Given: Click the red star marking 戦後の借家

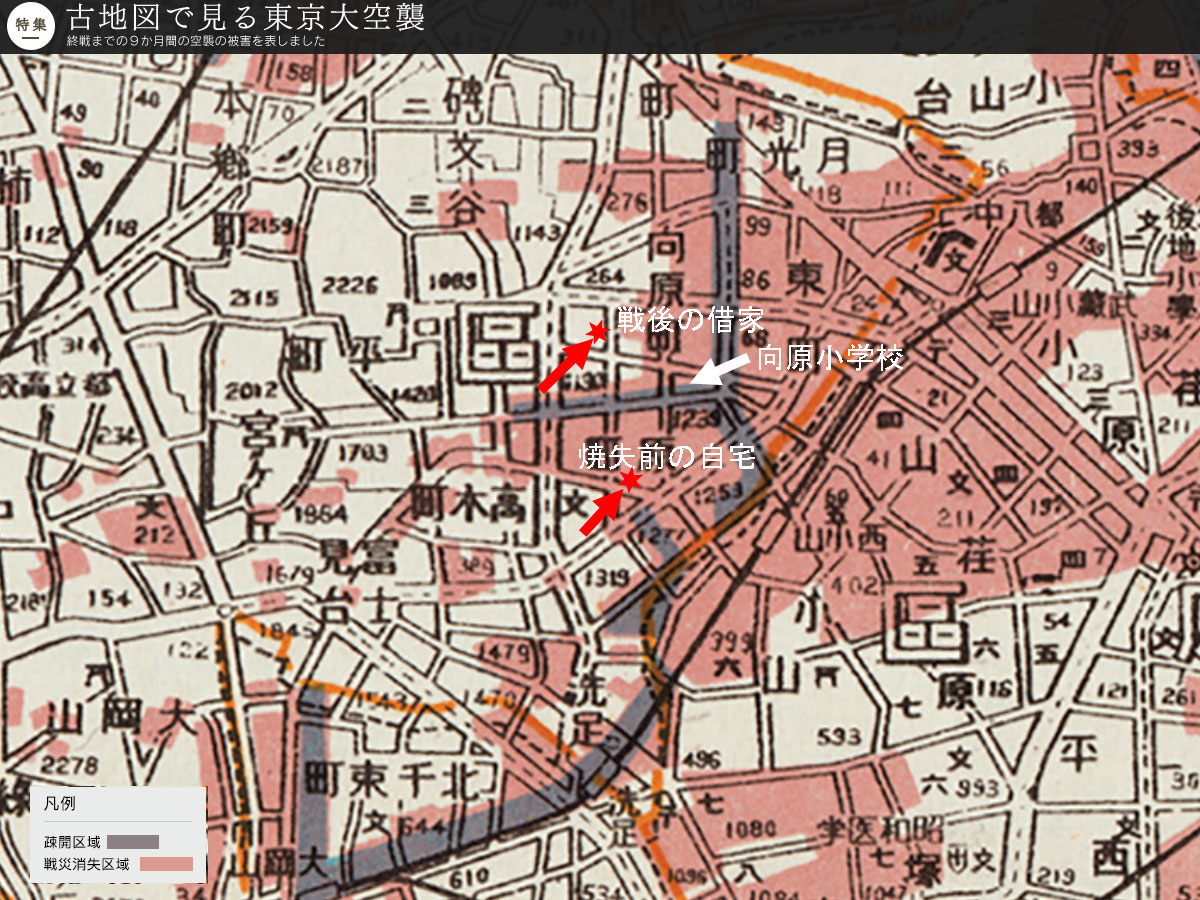Looking at the screenshot, I should point(597,331).
